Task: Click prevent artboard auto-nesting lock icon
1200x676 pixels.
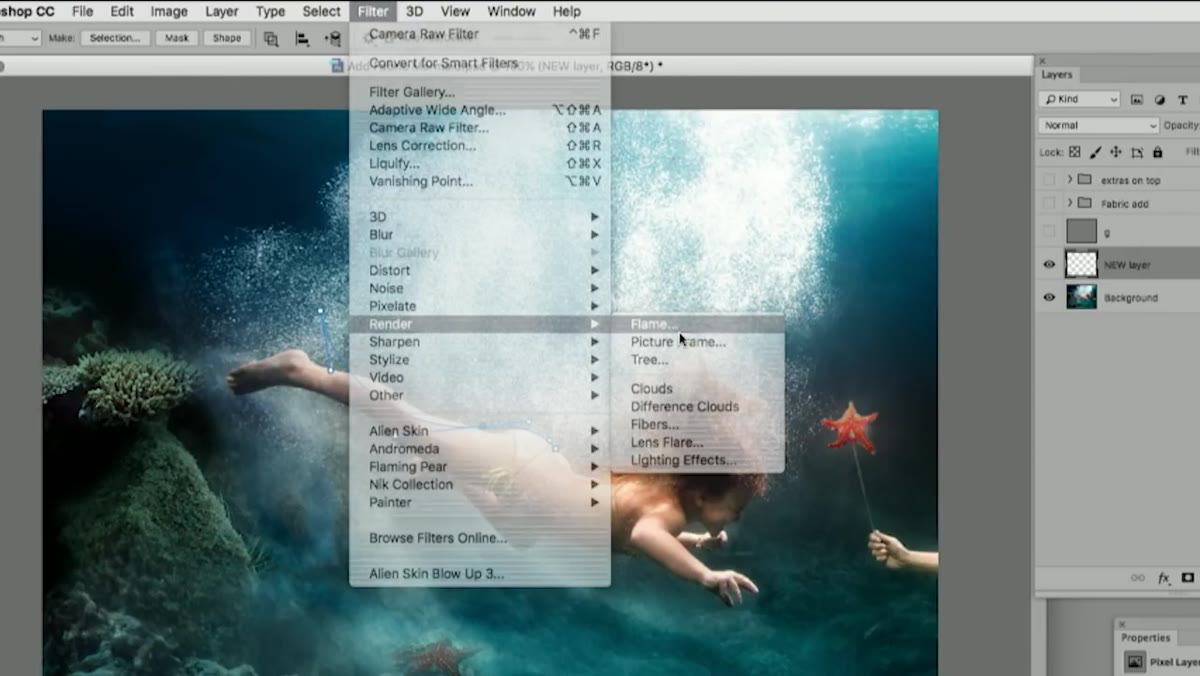Action: (x=1137, y=152)
